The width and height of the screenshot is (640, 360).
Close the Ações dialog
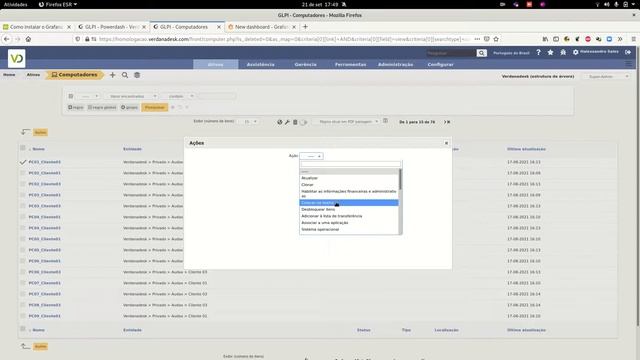[446, 143]
